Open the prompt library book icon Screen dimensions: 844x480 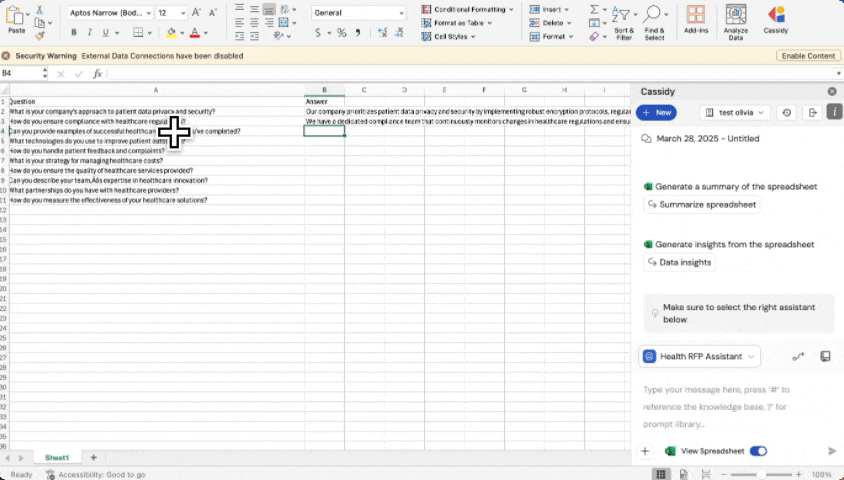coord(825,356)
